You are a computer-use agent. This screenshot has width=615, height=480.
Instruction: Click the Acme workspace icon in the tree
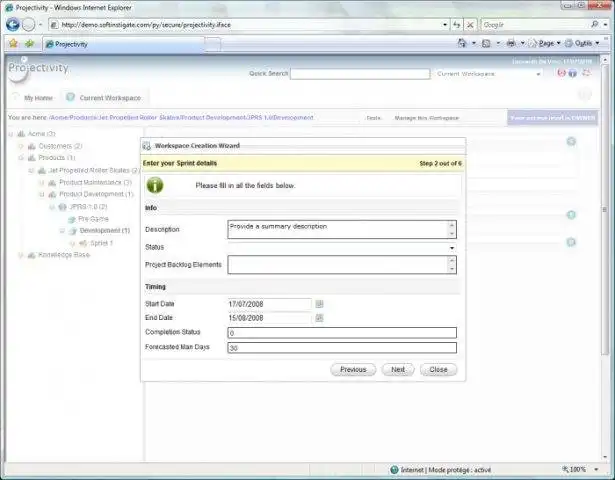click(21, 134)
